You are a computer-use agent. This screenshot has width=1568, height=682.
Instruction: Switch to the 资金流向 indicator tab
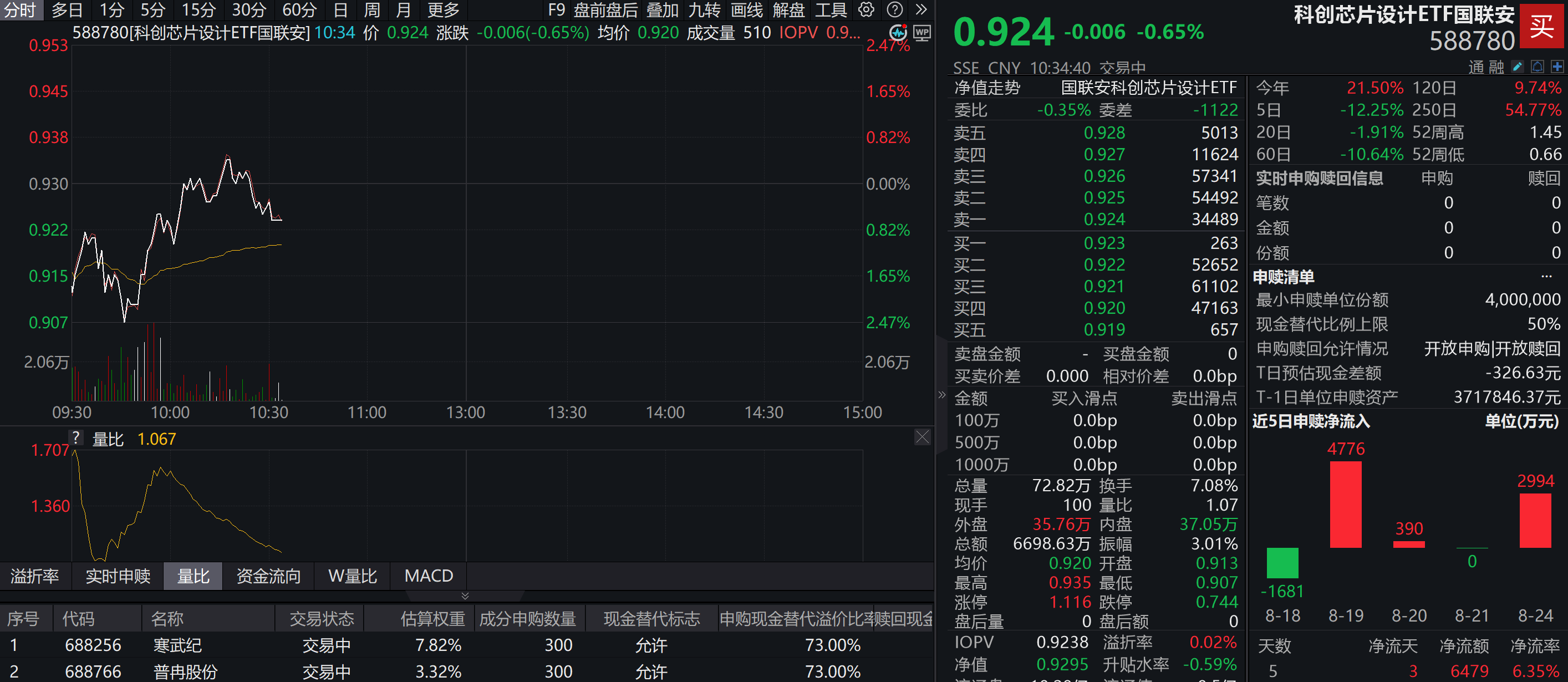pos(268,576)
